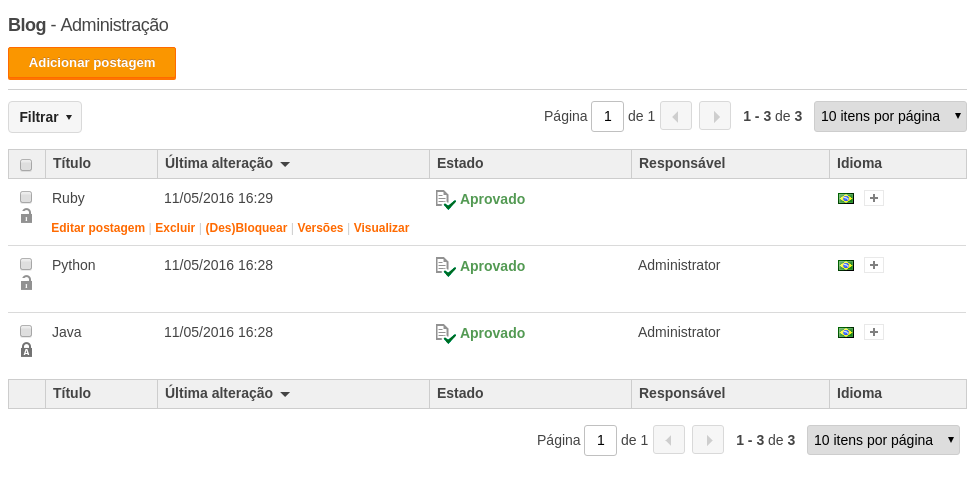975x485 pixels.
Task: Click the unlocked padlock icon under Ruby
Action: (x=26, y=216)
